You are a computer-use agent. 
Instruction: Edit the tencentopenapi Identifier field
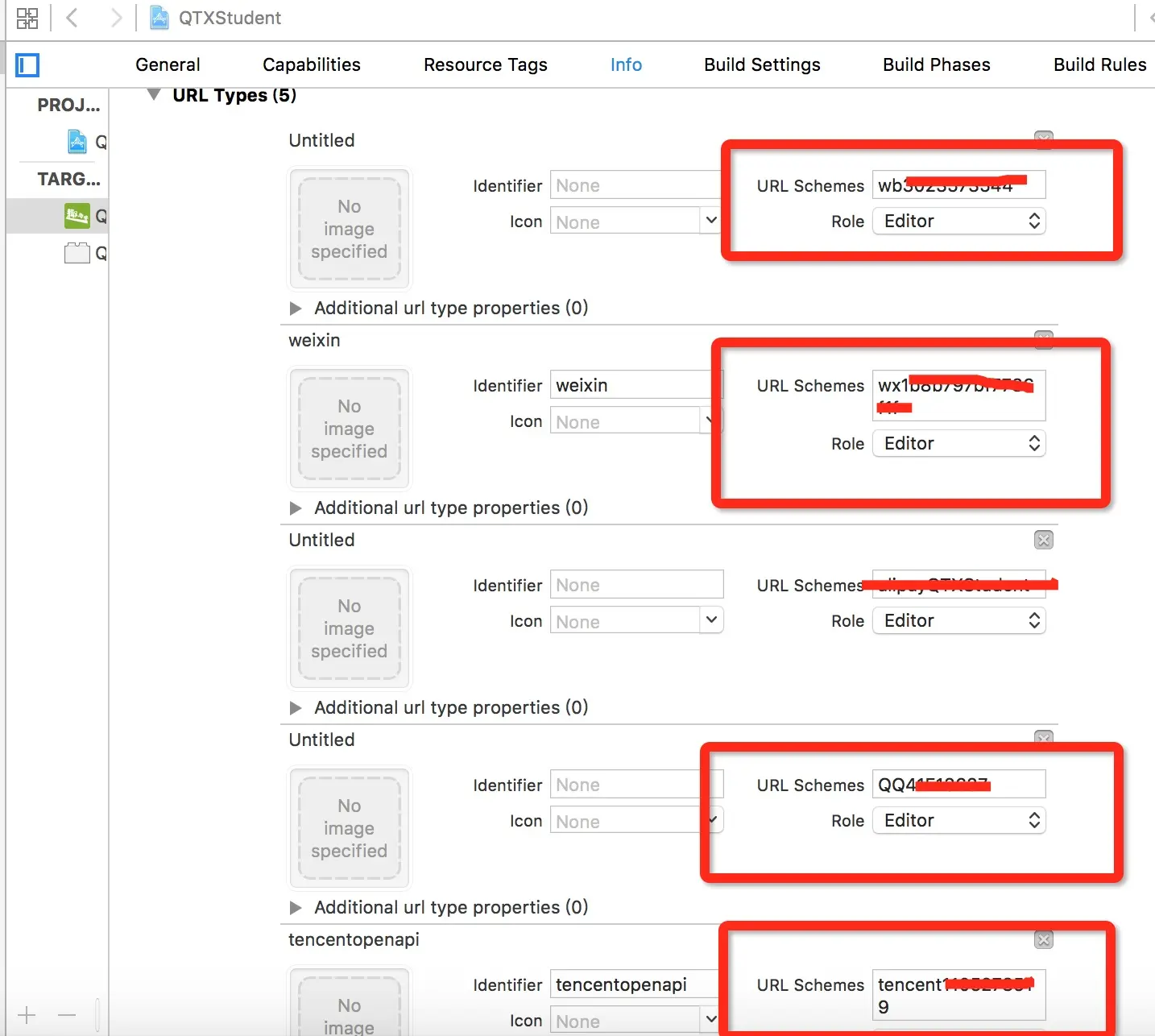pos(636,984)
